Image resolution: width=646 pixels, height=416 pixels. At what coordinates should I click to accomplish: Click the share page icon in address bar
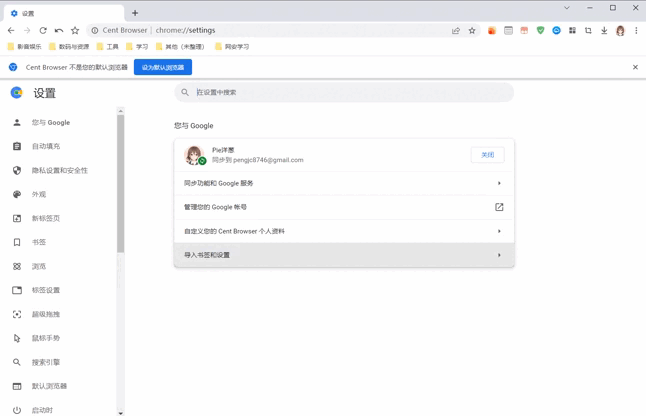[456, 30]
